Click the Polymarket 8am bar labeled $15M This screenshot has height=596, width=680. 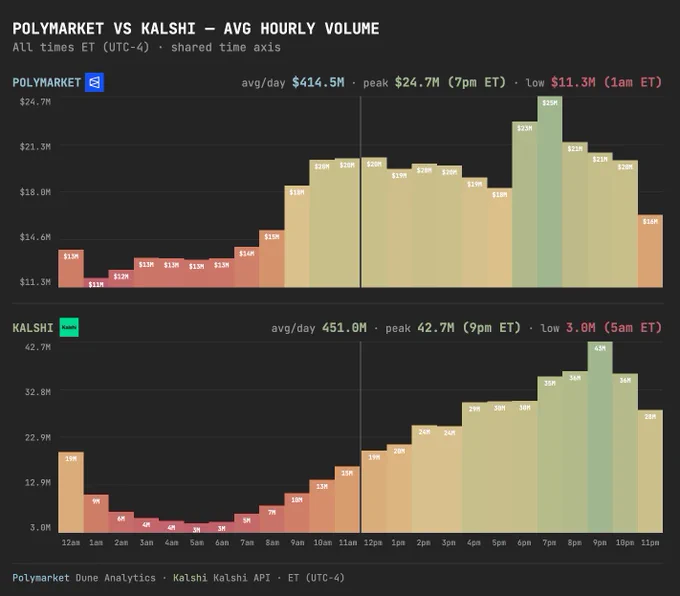(271, 259)
